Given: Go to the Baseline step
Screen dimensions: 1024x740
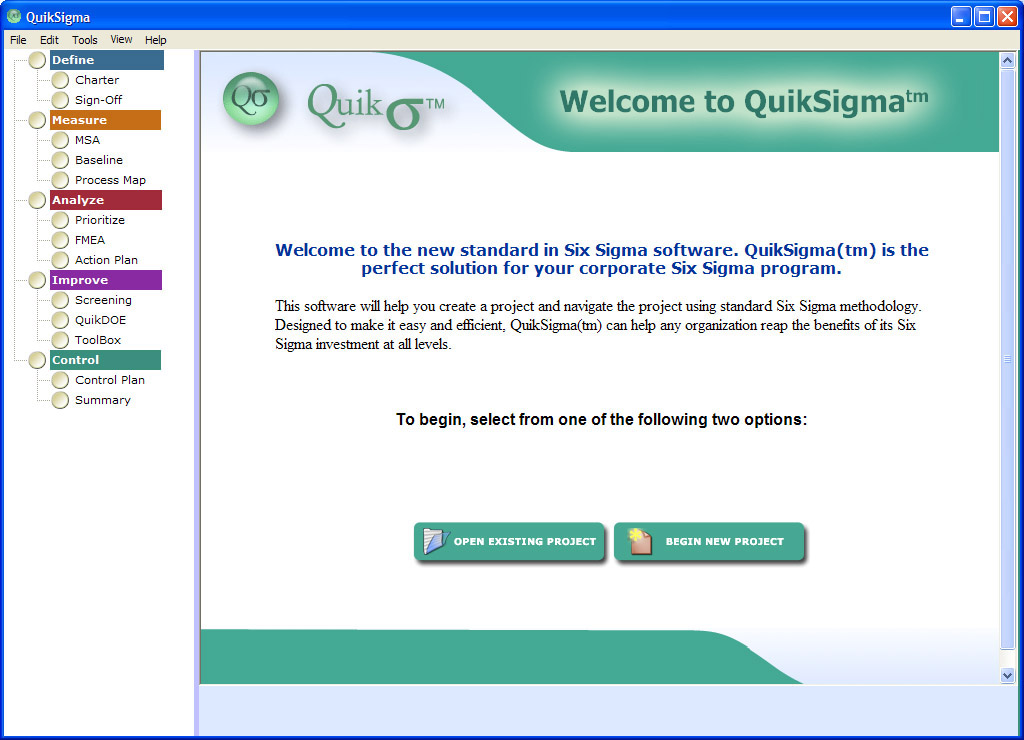Looking at the screenshot, I should tap(99, 160).
